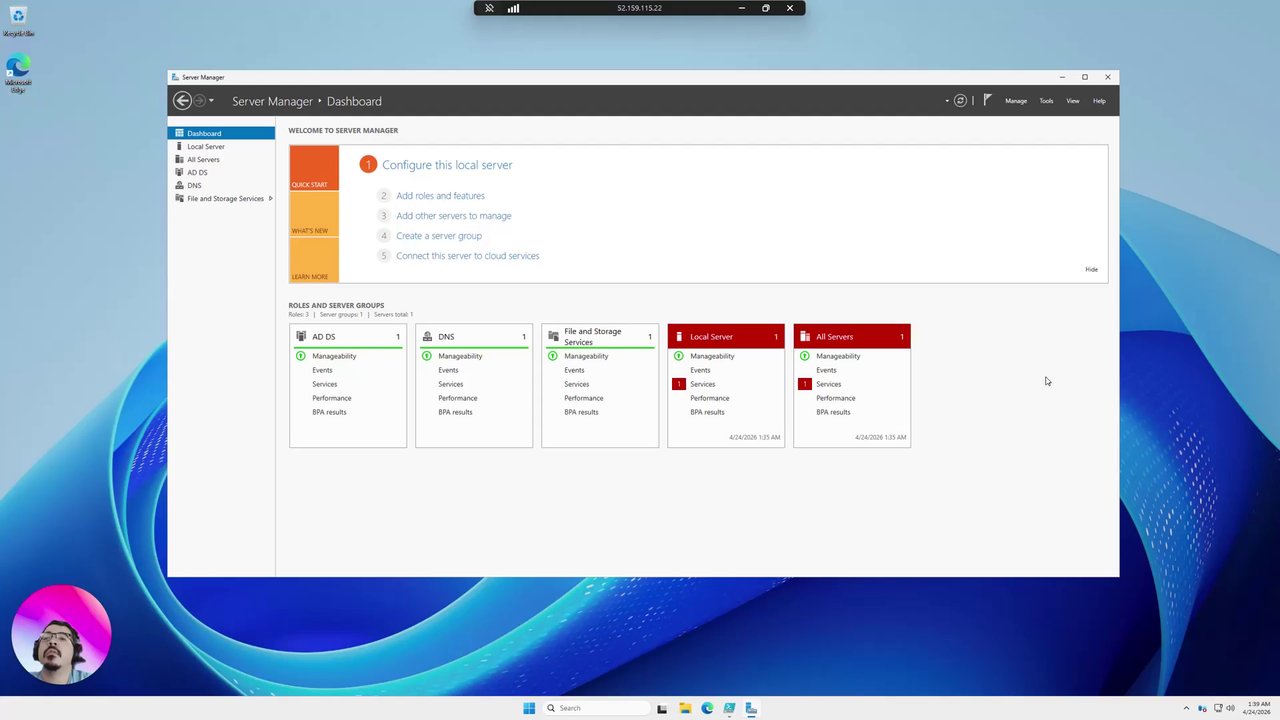Click the remote session connection signal icon
Image resolution: width=1280 pixels, height=720 pixels.
(513, 8)
